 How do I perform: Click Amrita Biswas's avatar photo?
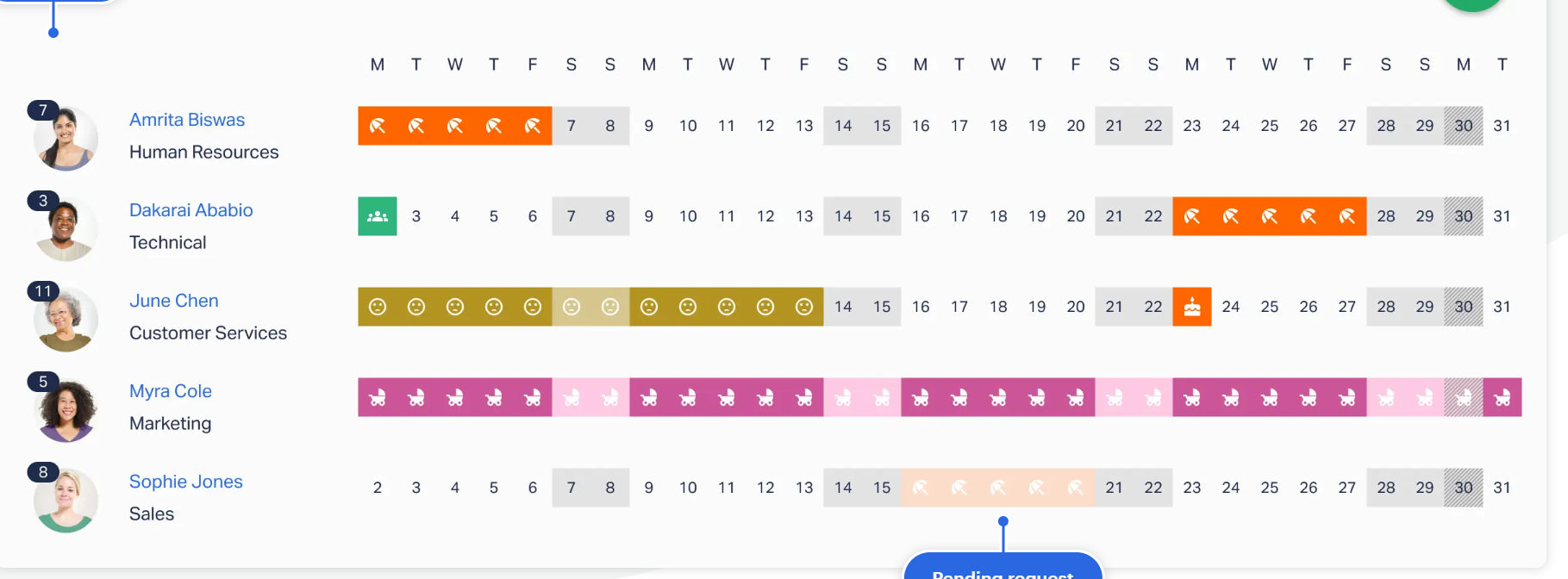tap(66, 139)
